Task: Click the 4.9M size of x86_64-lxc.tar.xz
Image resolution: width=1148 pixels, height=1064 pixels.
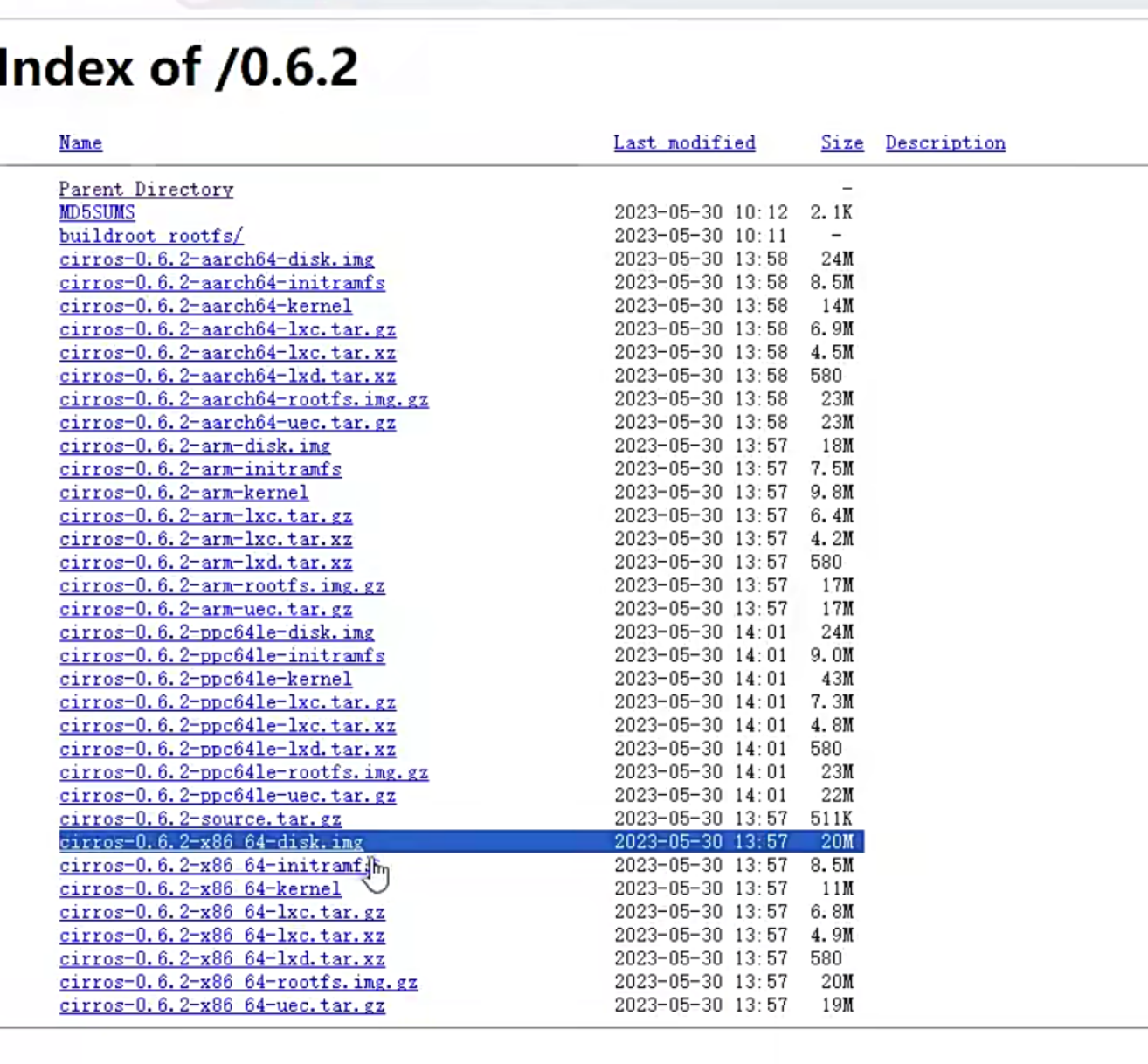Action: 831,935
